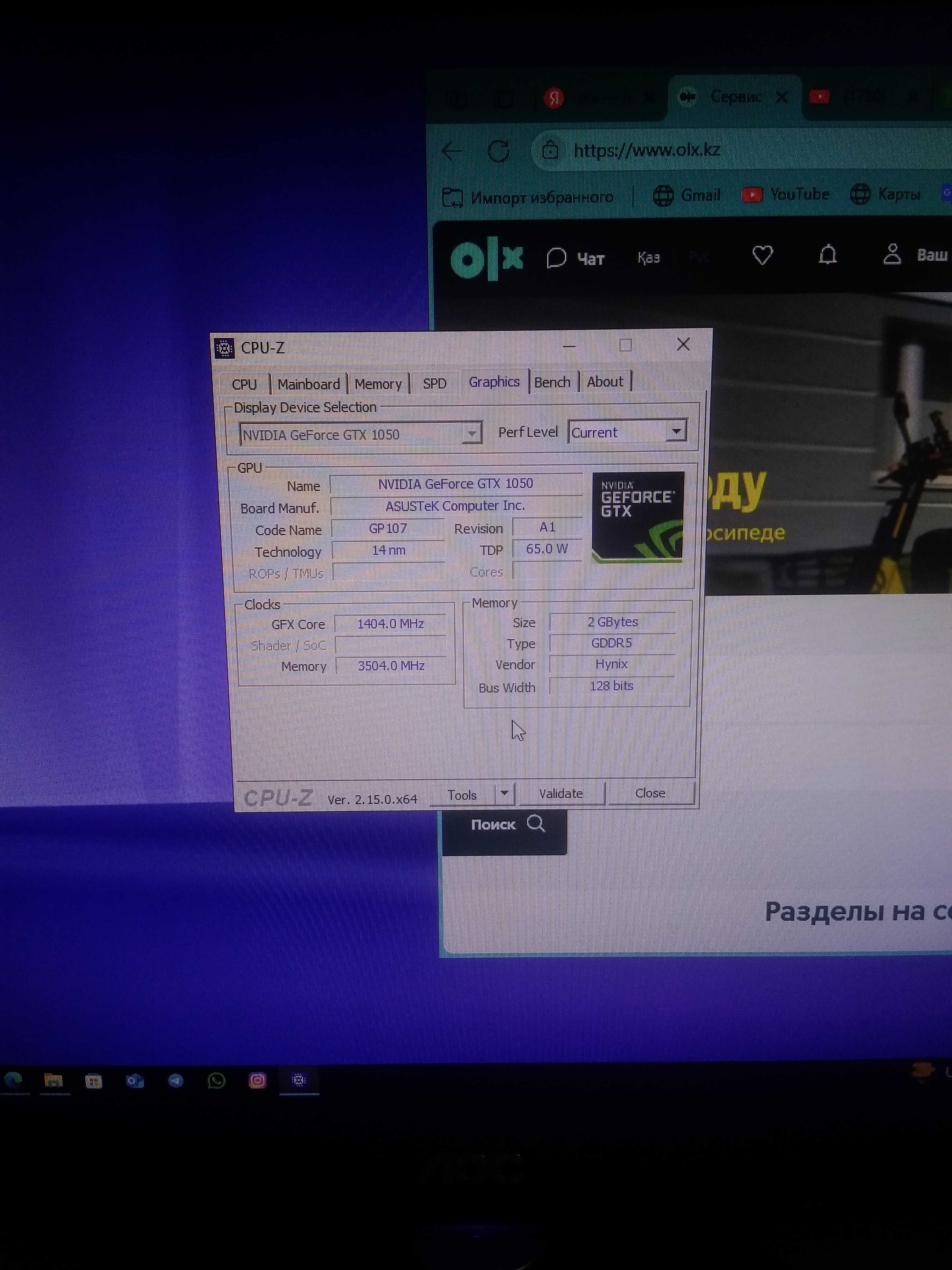Click the GPU Name value field
The image size is (952, 1270).
[456, 484]
